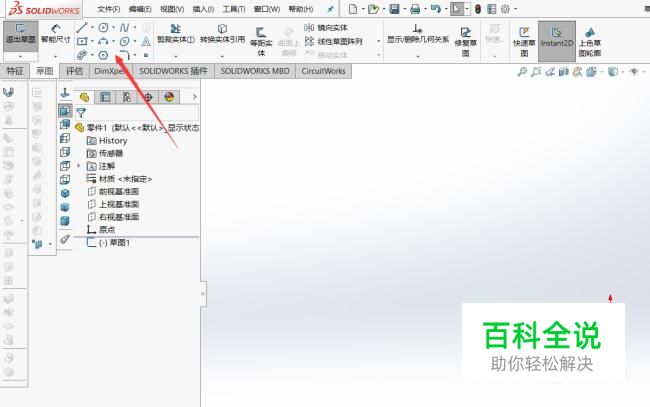
Task: Select the Spline sketch tool
Action: [x=124, y=28]
